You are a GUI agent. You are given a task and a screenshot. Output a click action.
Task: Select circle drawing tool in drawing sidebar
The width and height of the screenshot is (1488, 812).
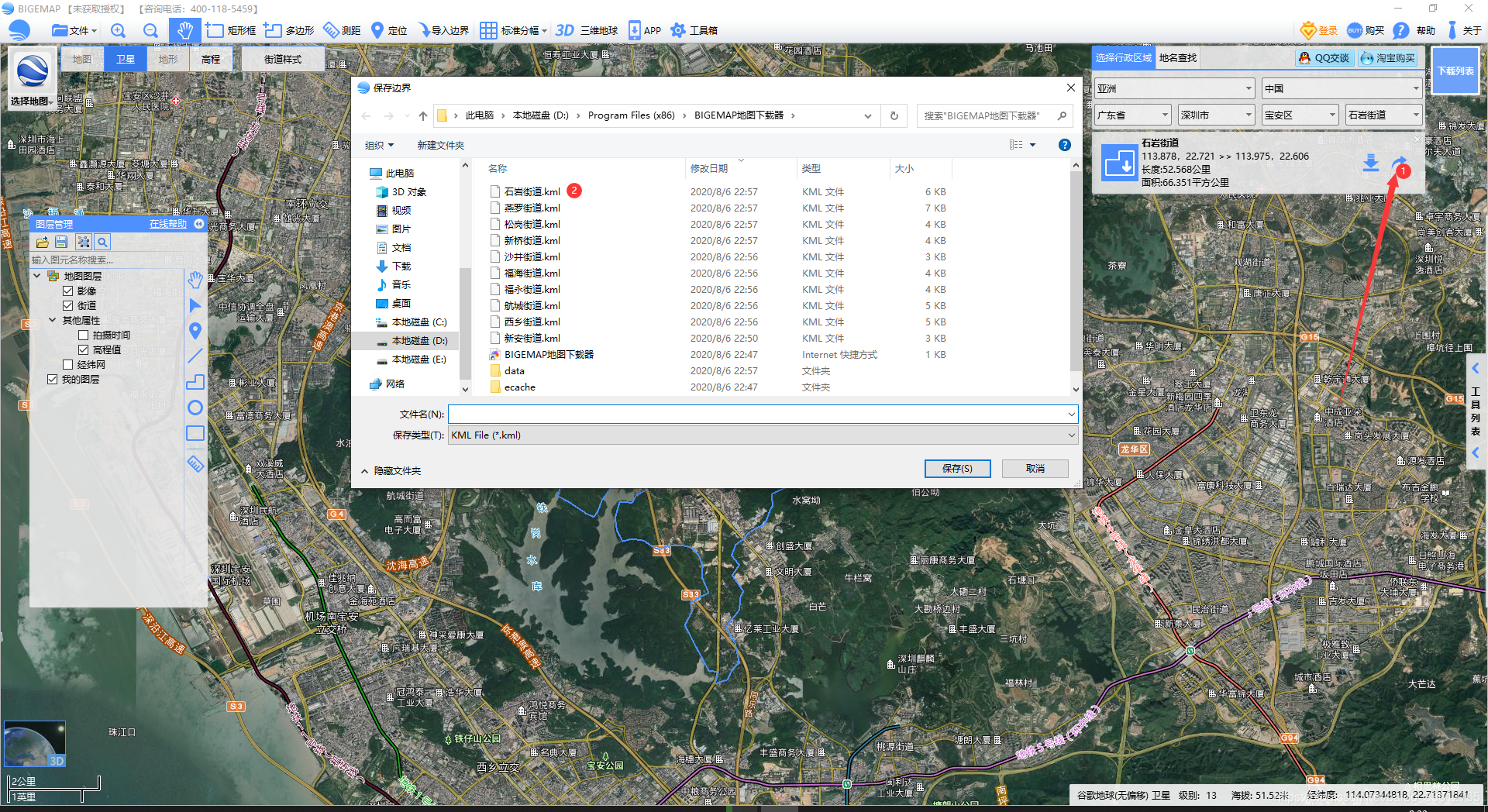[195, 408]
